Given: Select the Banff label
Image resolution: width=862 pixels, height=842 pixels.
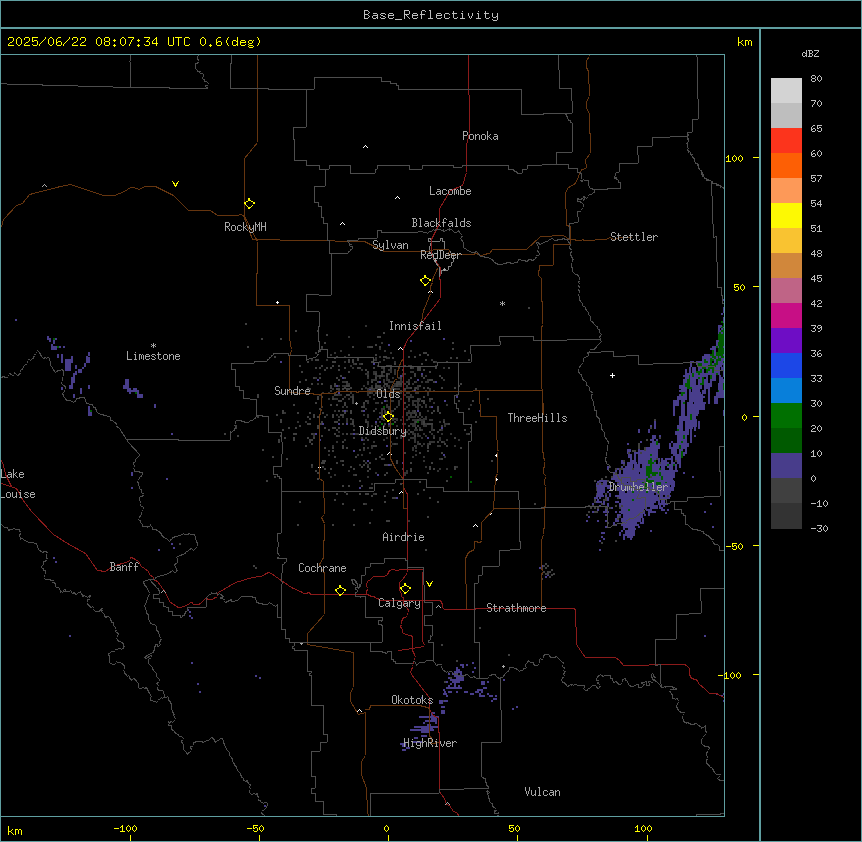Looking at the screenshot, I should [124, 567].
